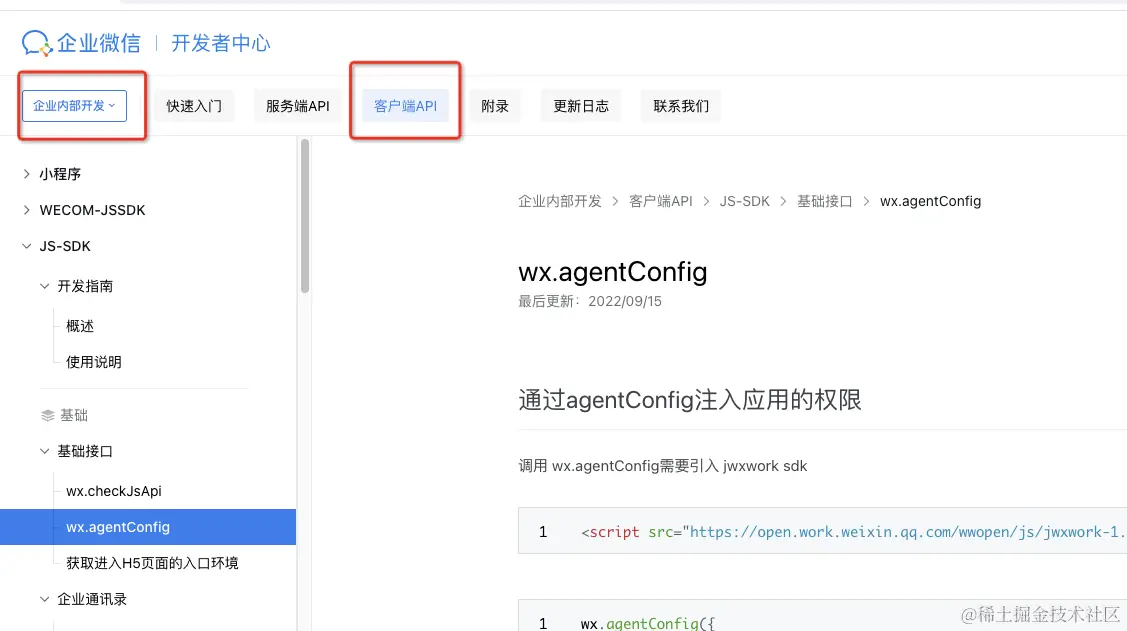This screenshot has width=1127, height=631.
Task: Click breadcrumb item wx.agentConfig
Action: (x=930, y=201)
